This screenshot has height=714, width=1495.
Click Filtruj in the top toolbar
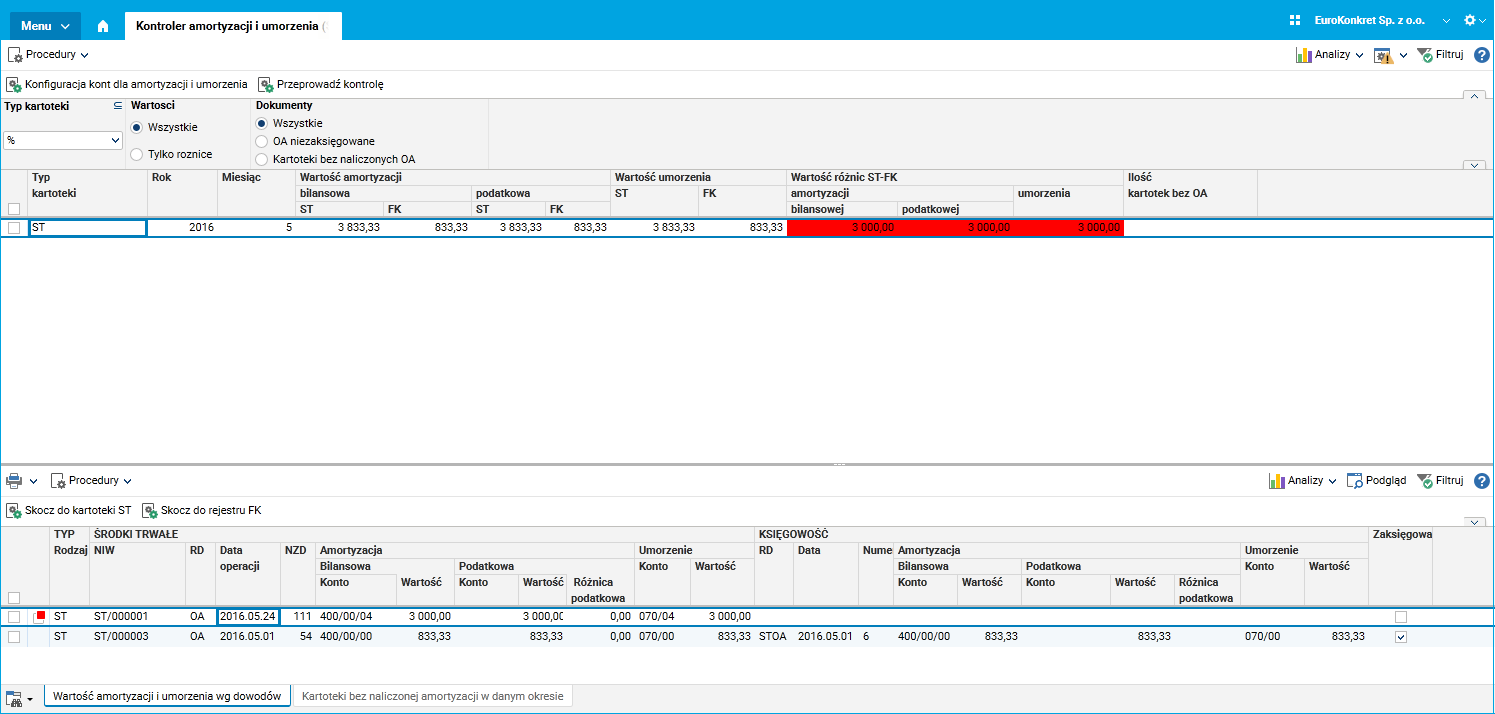coord(1440,55)
